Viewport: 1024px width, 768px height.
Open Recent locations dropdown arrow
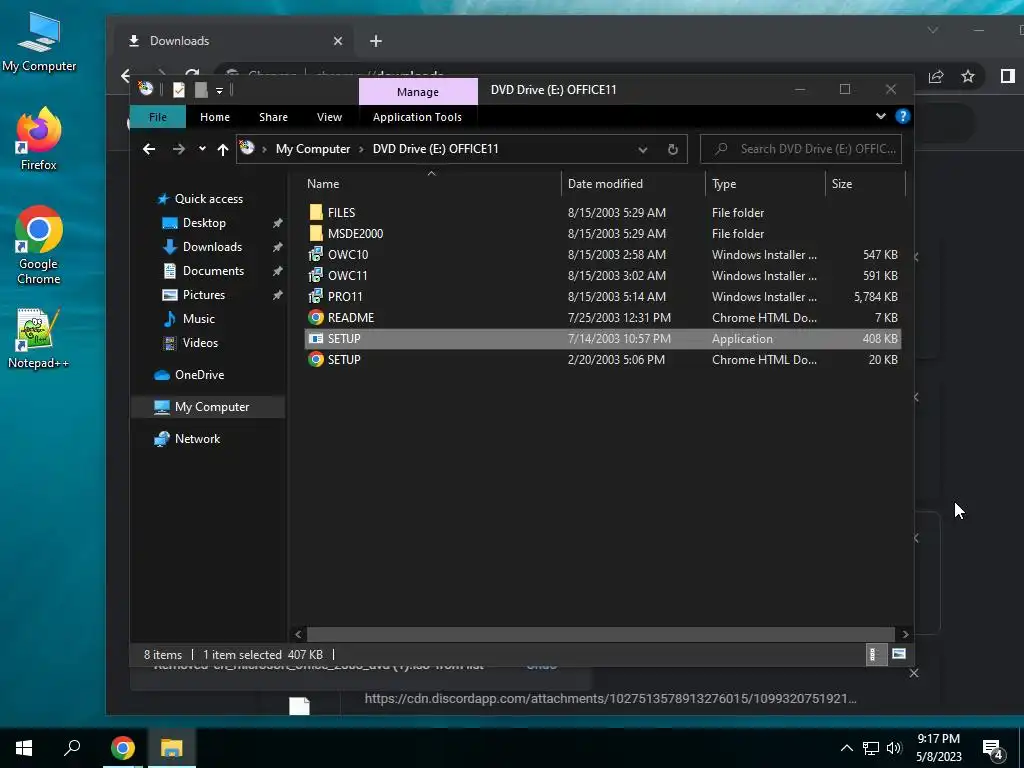coord(202,149)
